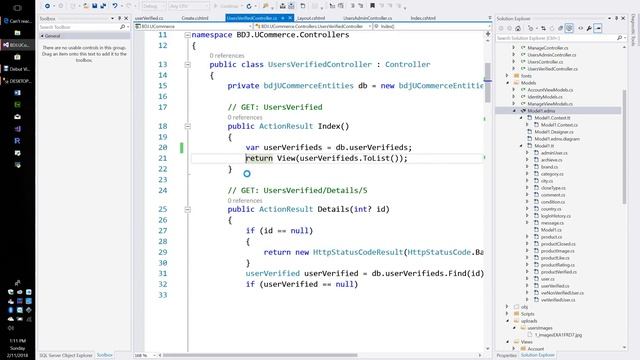
Task: Select the uploaded jpg image file
Action: click(x=558, y=335)
